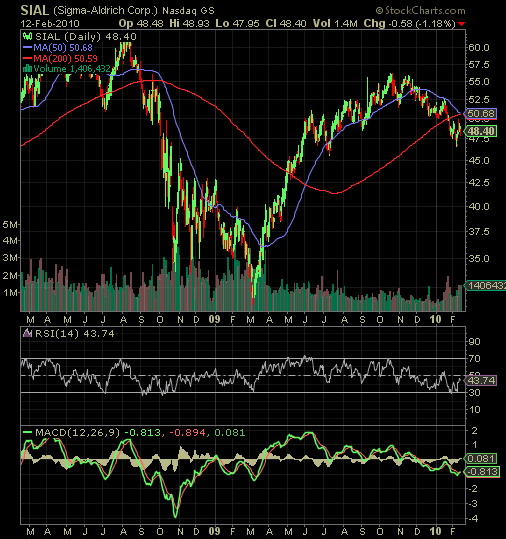Click the Chg -0.58 (-1.18%) value
Viewport: 506px width, 539px height.
[x=409, y=24]
